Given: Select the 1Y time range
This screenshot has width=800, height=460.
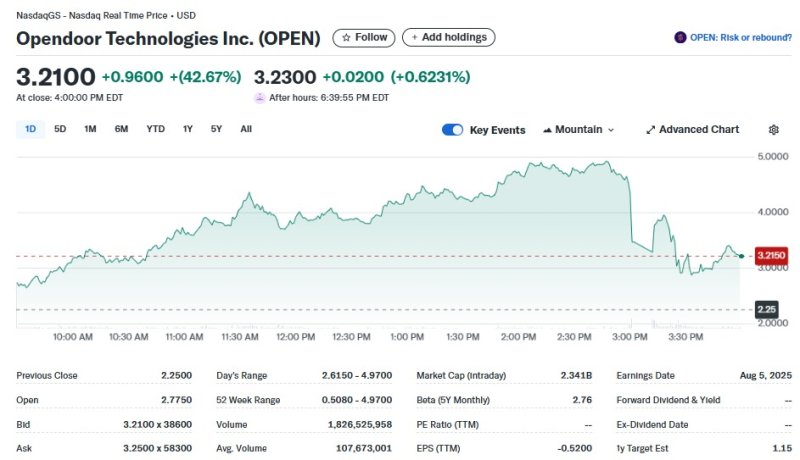Looking at the screenshot, I should pos(187,129).
